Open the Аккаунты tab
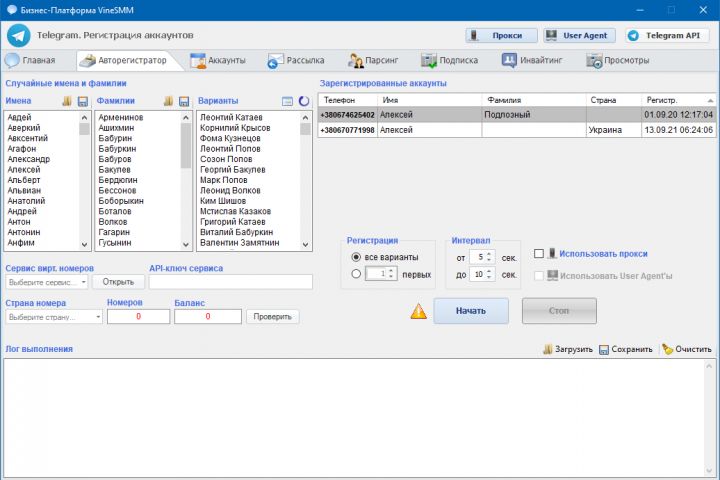Screen dimensions: 720x480 [x=218, y=60]
